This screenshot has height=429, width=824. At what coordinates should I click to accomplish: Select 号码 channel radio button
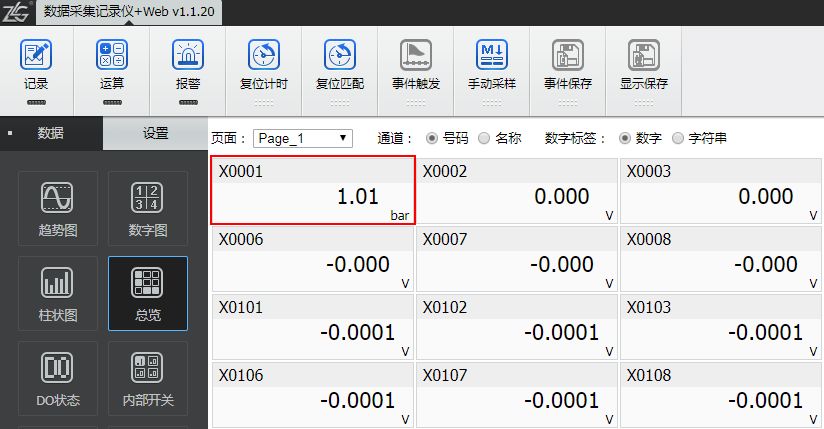coord(432,138)
